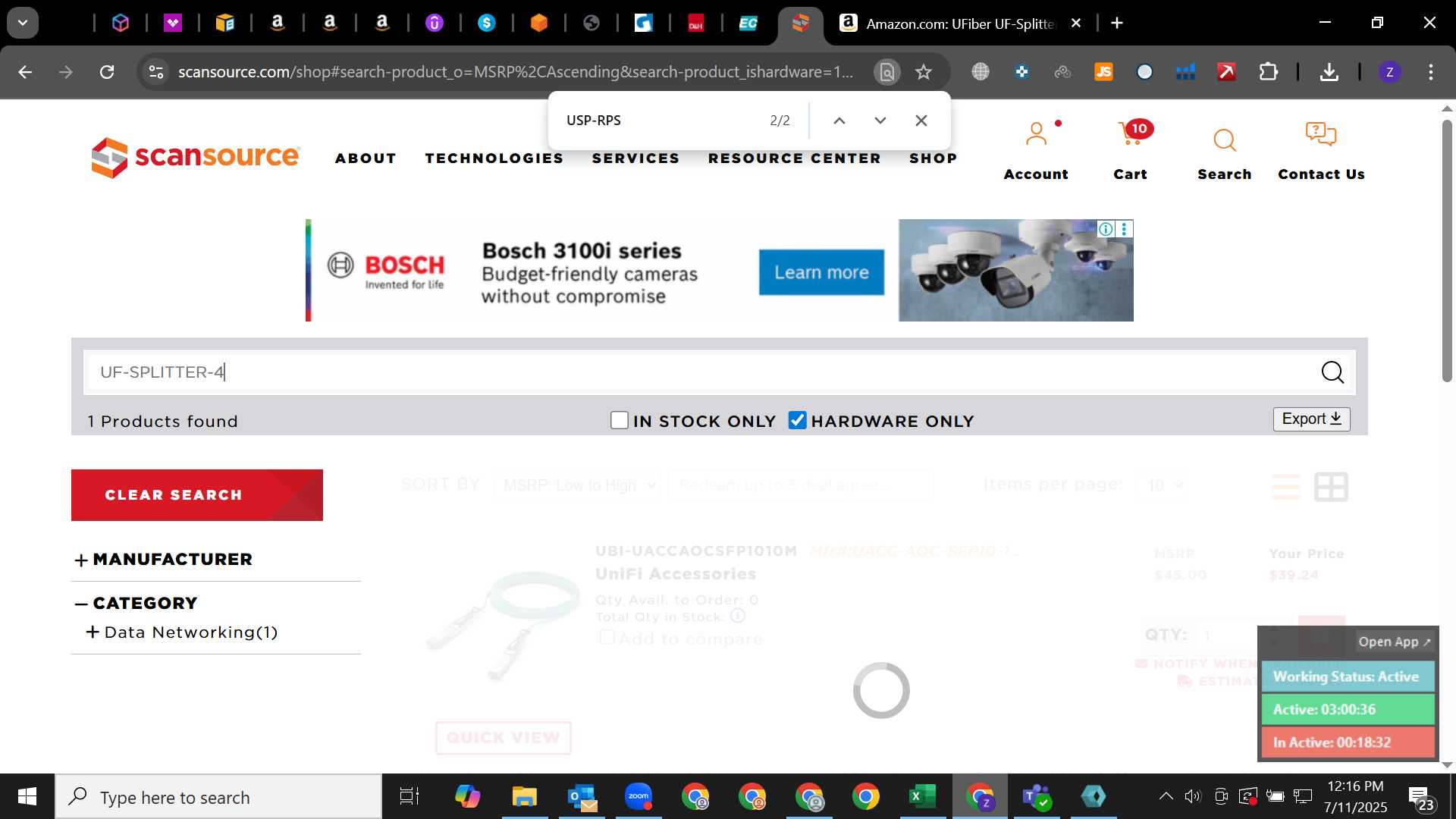1456x819 pixels.
Task: Click the QUICK VIEW button
Action: tap(503, 738)
